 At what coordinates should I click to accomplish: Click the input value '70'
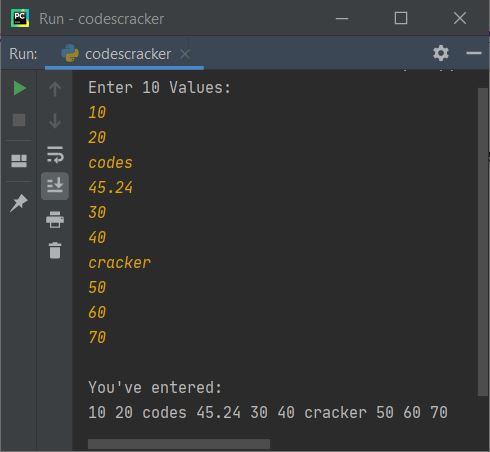97,337
